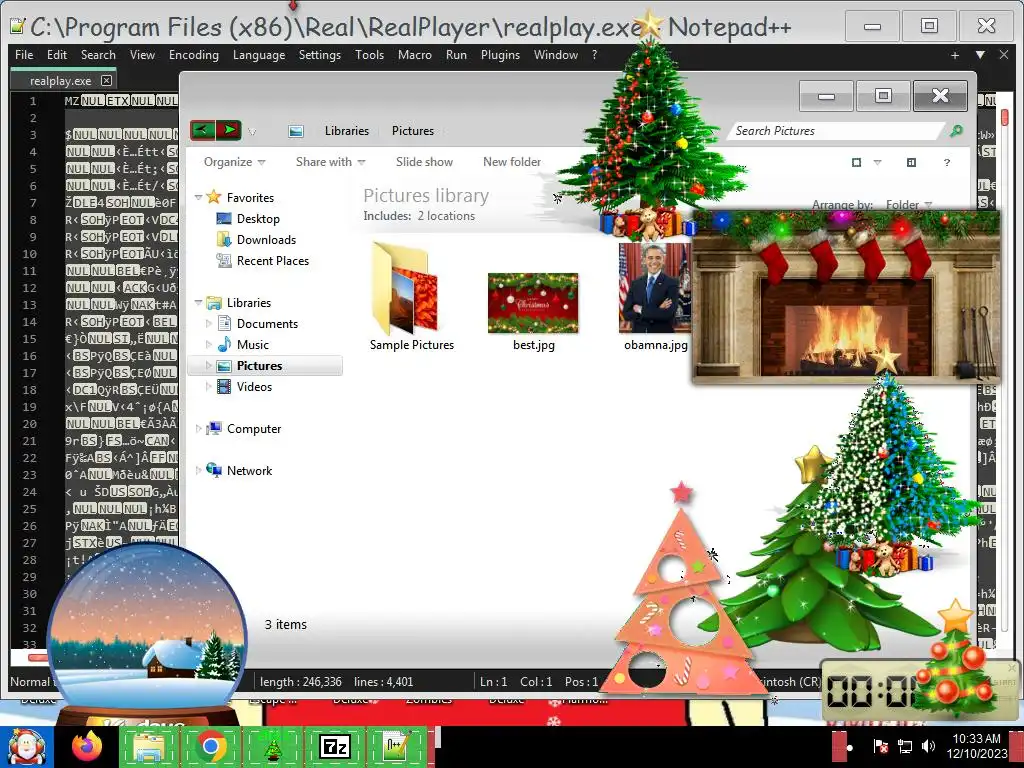Open Notepad++ Macro menu
The image size is (1024, 768).
click(415, 55)
